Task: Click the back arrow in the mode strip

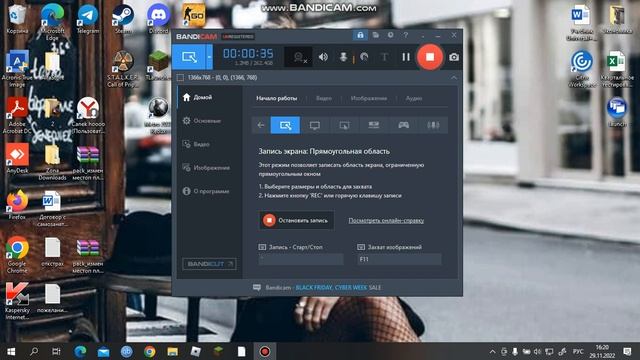Action: 261,125
